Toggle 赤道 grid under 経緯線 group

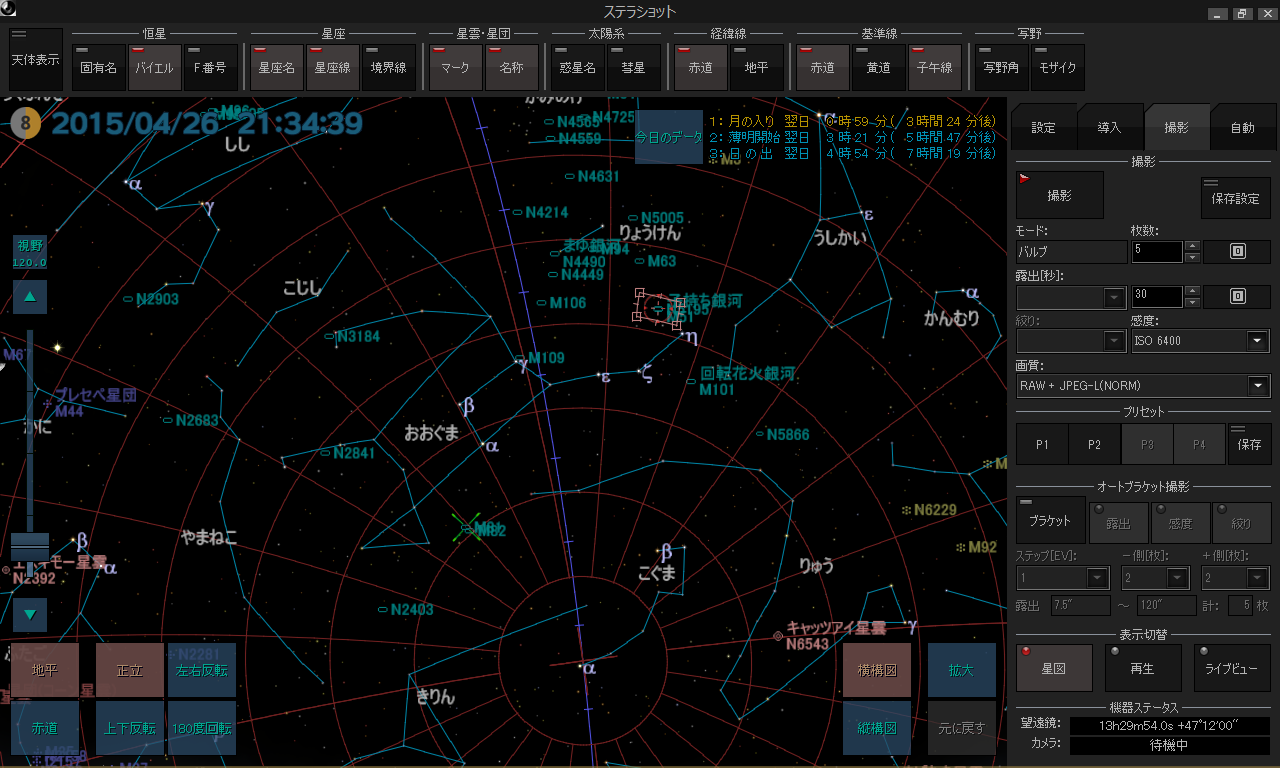pos(701,67)
